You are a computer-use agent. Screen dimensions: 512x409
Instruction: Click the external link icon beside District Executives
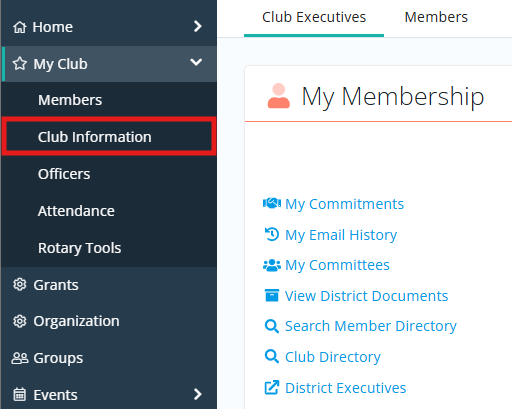point(272,387)
